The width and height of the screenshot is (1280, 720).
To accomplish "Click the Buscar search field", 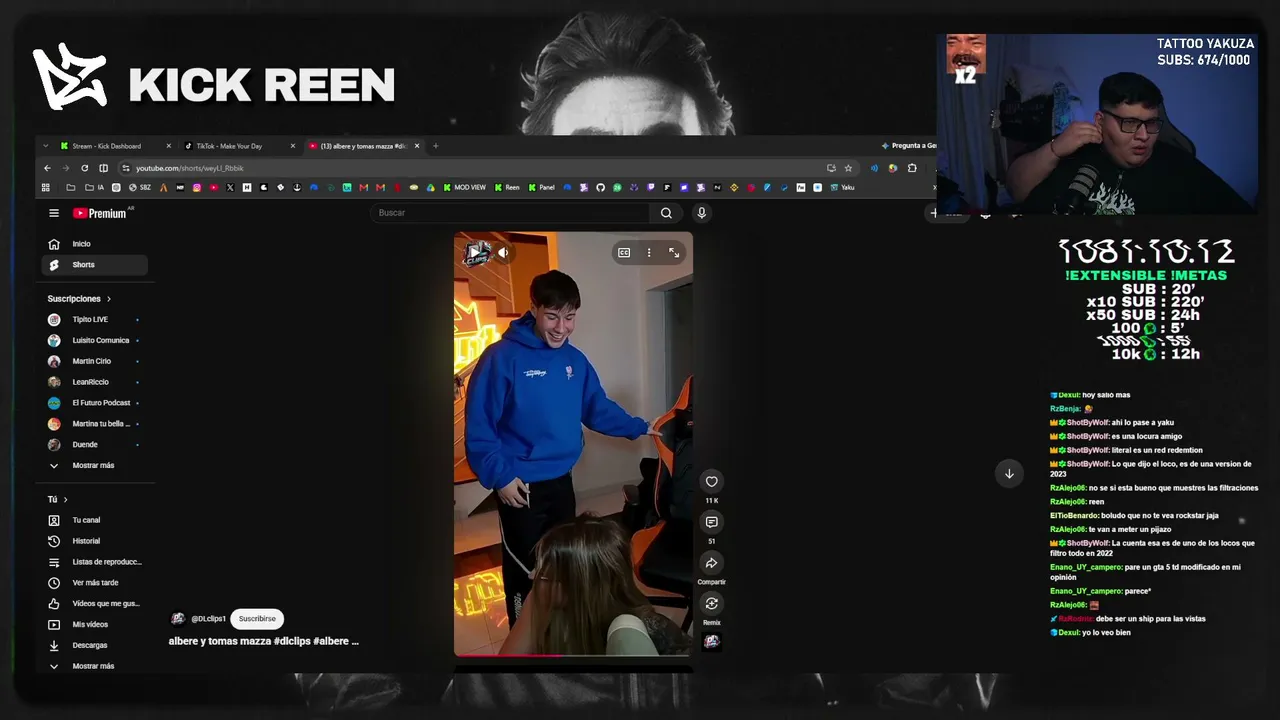I will coord(512,213).
